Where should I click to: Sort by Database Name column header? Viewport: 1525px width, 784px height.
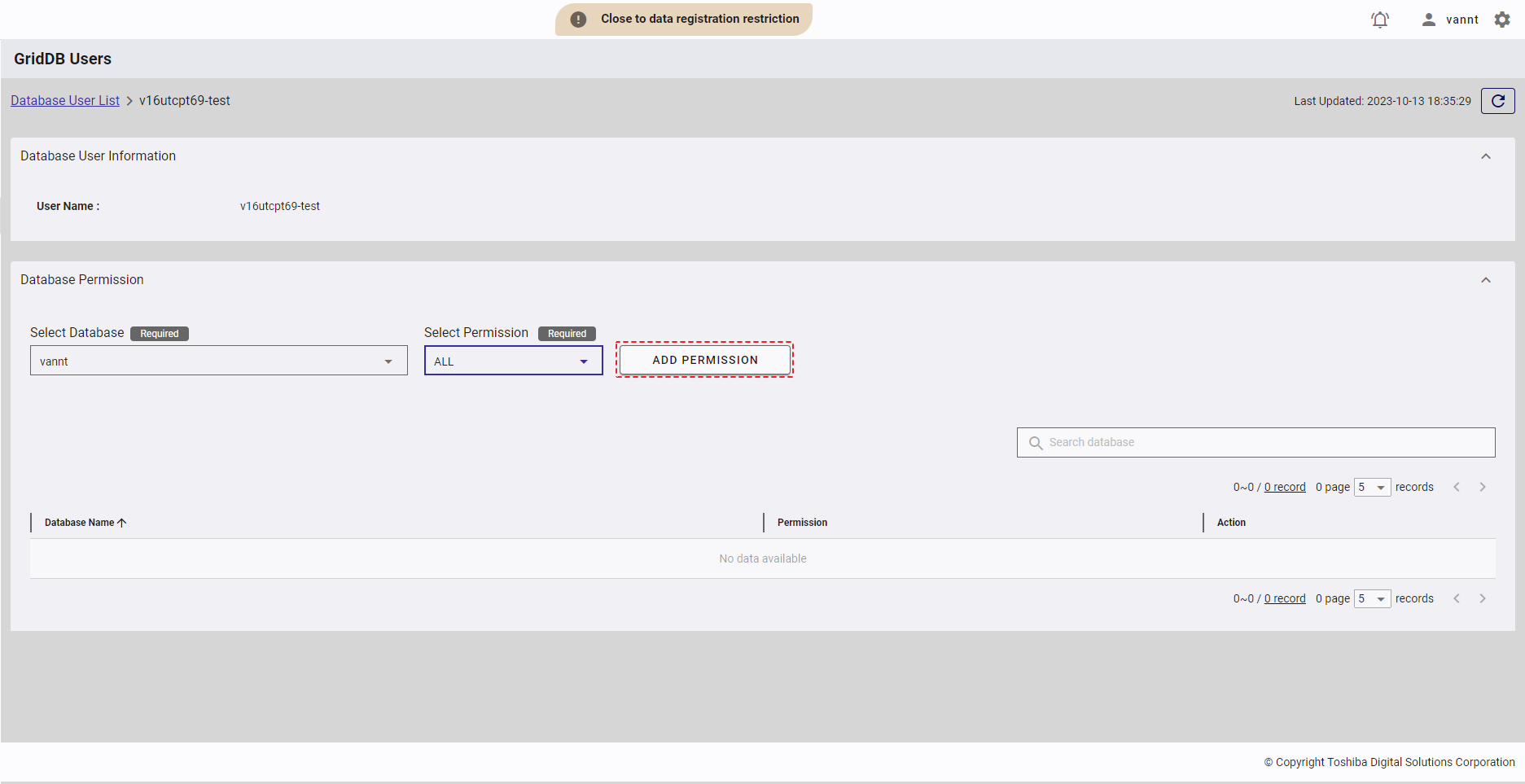[80, 523]
